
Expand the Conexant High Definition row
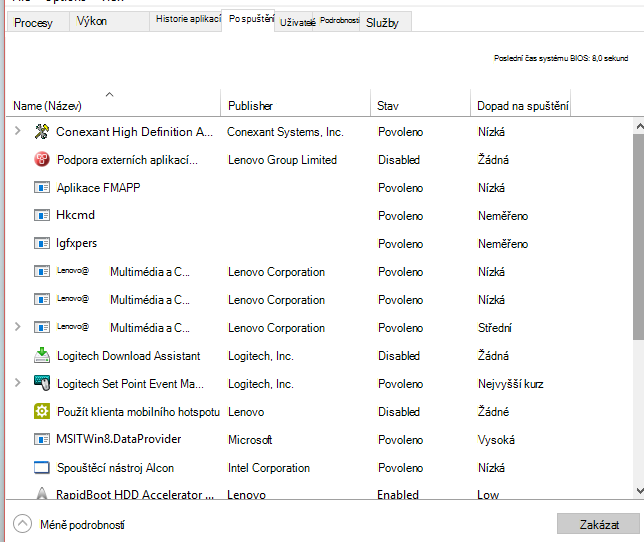click(17, 131)
